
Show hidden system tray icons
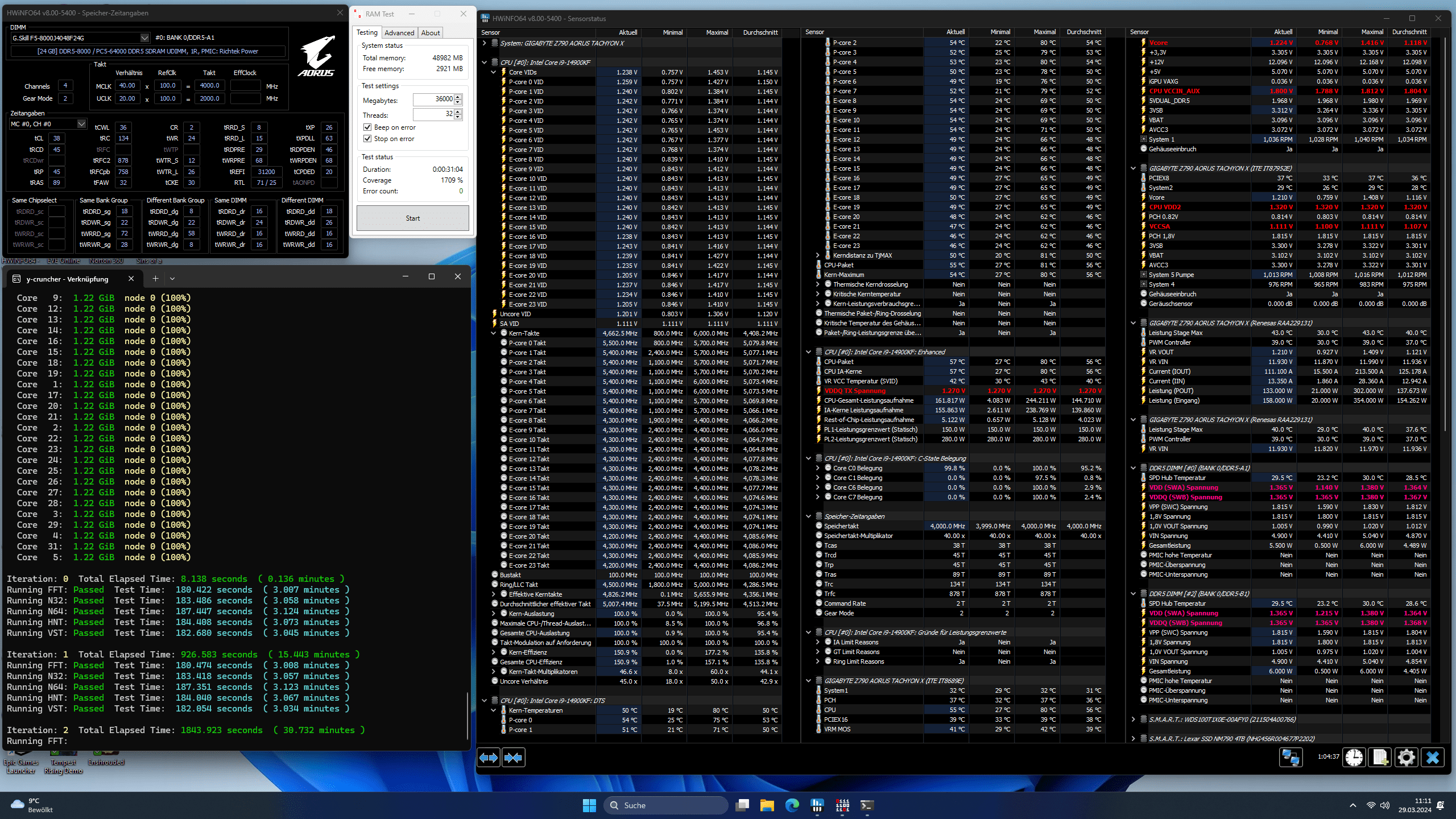coord(1353,805)
